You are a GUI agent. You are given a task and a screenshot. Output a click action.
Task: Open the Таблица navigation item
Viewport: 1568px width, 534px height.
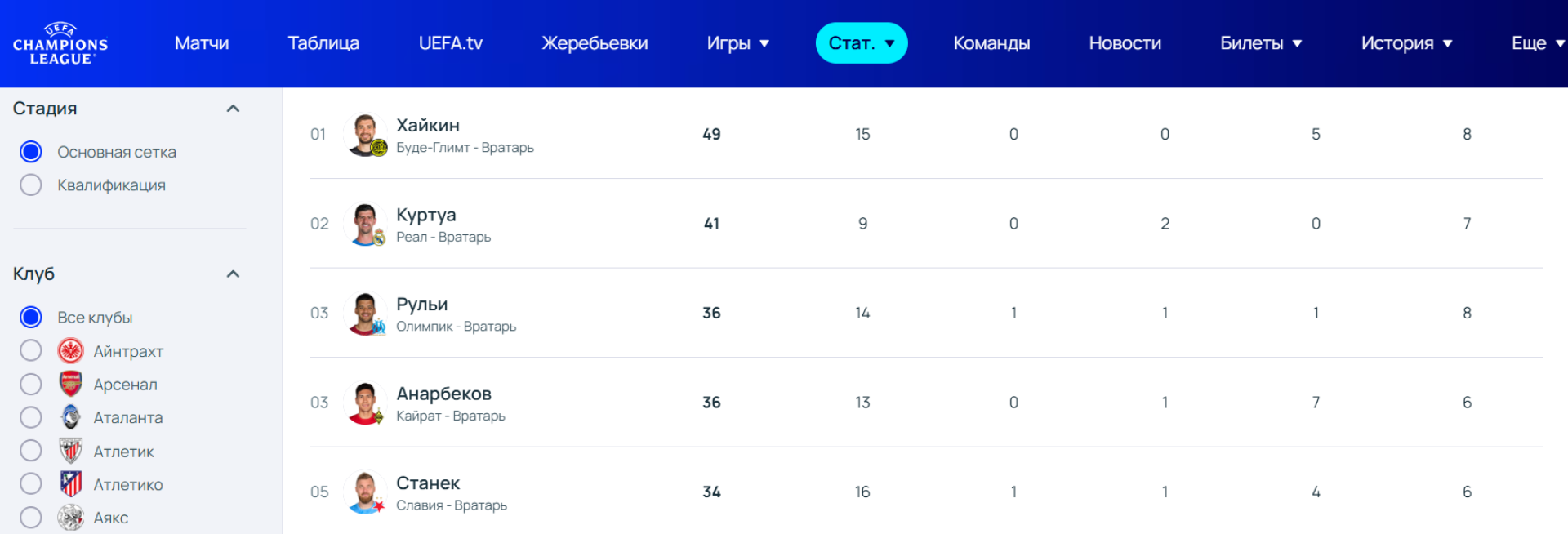pyautogui.click(x=323, y=43)
